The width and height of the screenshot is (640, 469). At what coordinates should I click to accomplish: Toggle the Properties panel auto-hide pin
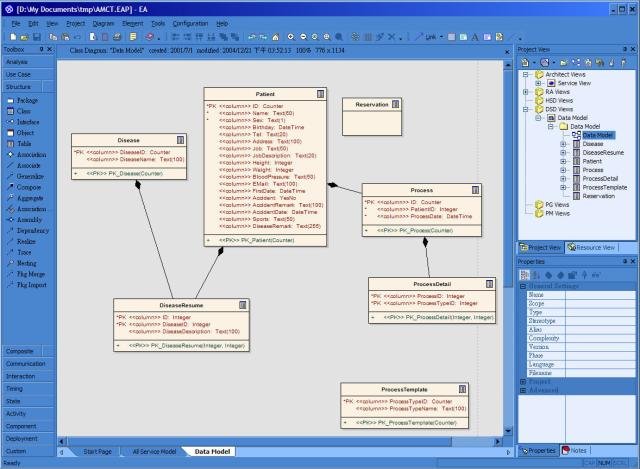click(x=625, y=261)
